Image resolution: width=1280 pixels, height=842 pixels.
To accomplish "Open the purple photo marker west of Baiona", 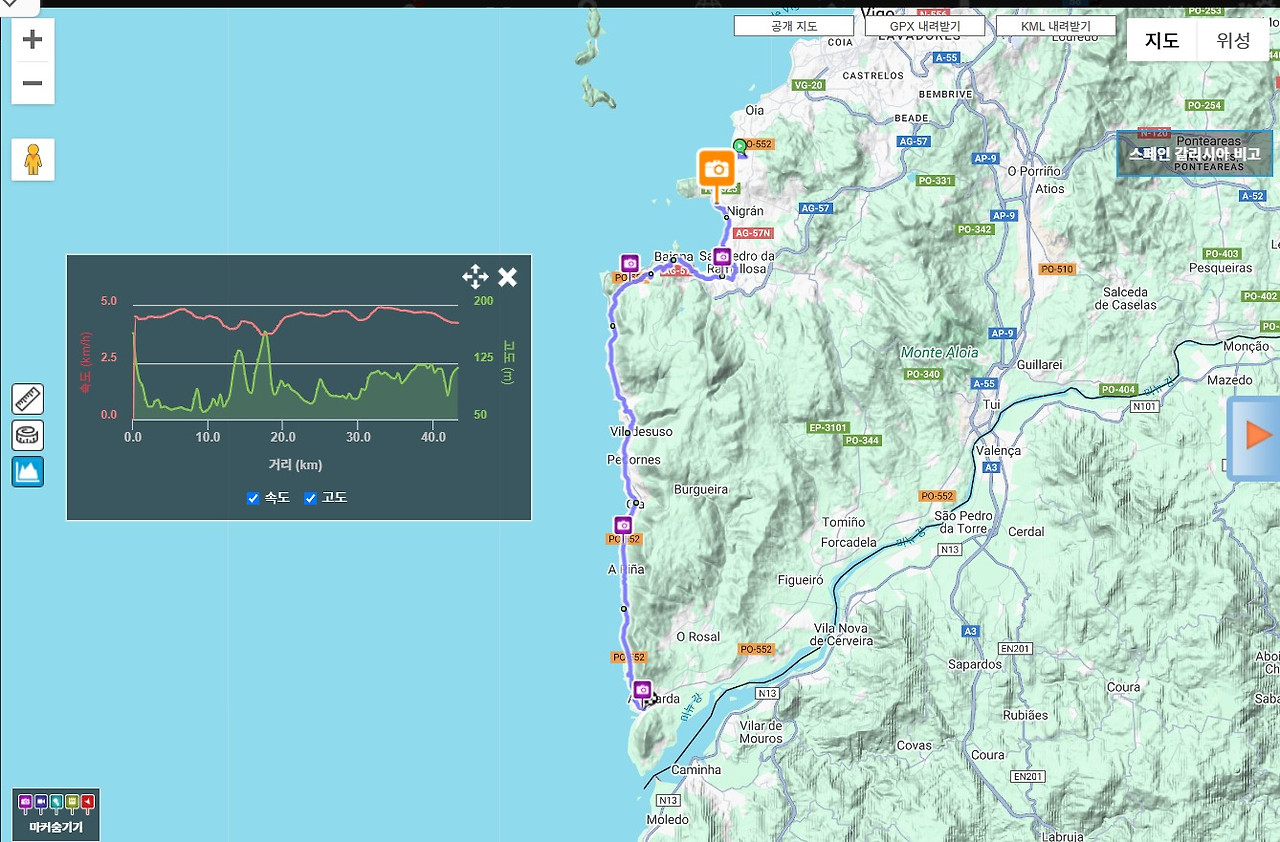I will (x=629, y=264).
